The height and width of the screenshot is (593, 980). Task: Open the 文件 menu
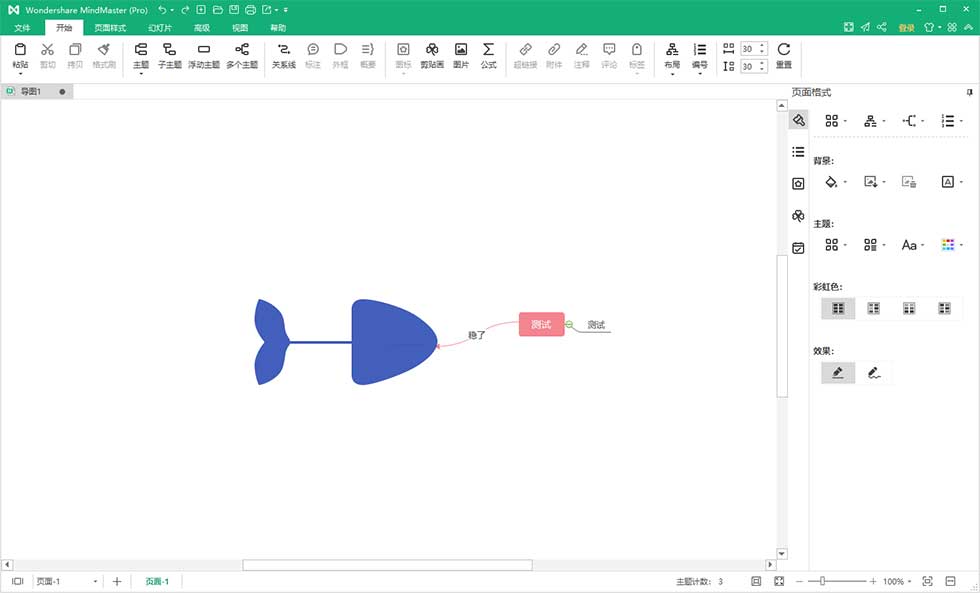[x=22, y=27]
